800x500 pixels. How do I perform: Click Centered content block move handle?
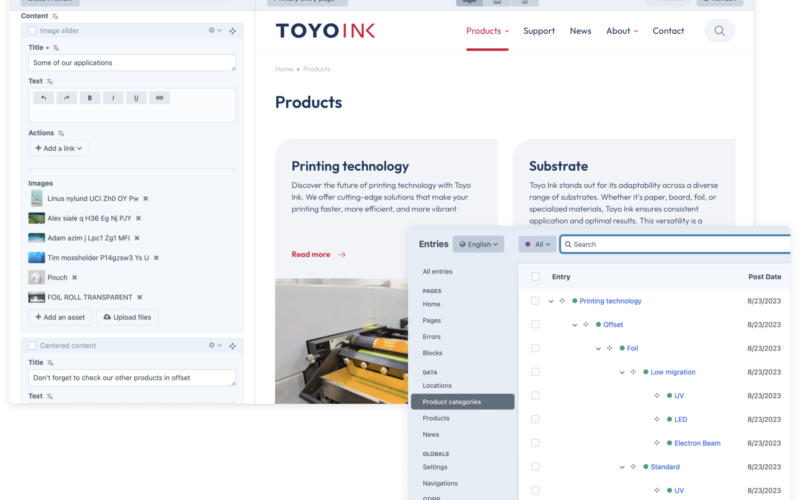[x=233, y=345]
